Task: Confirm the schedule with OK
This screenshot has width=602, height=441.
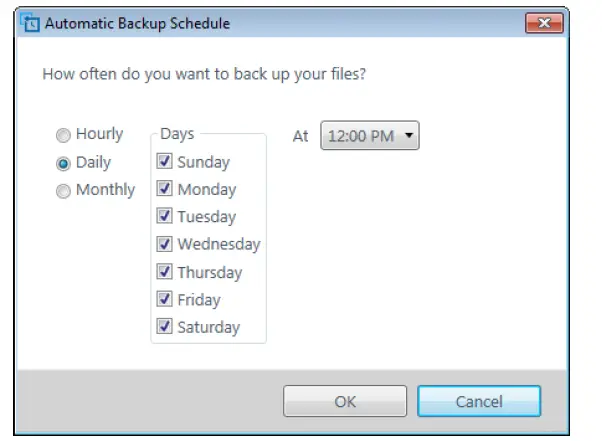Action: [345, 402]
